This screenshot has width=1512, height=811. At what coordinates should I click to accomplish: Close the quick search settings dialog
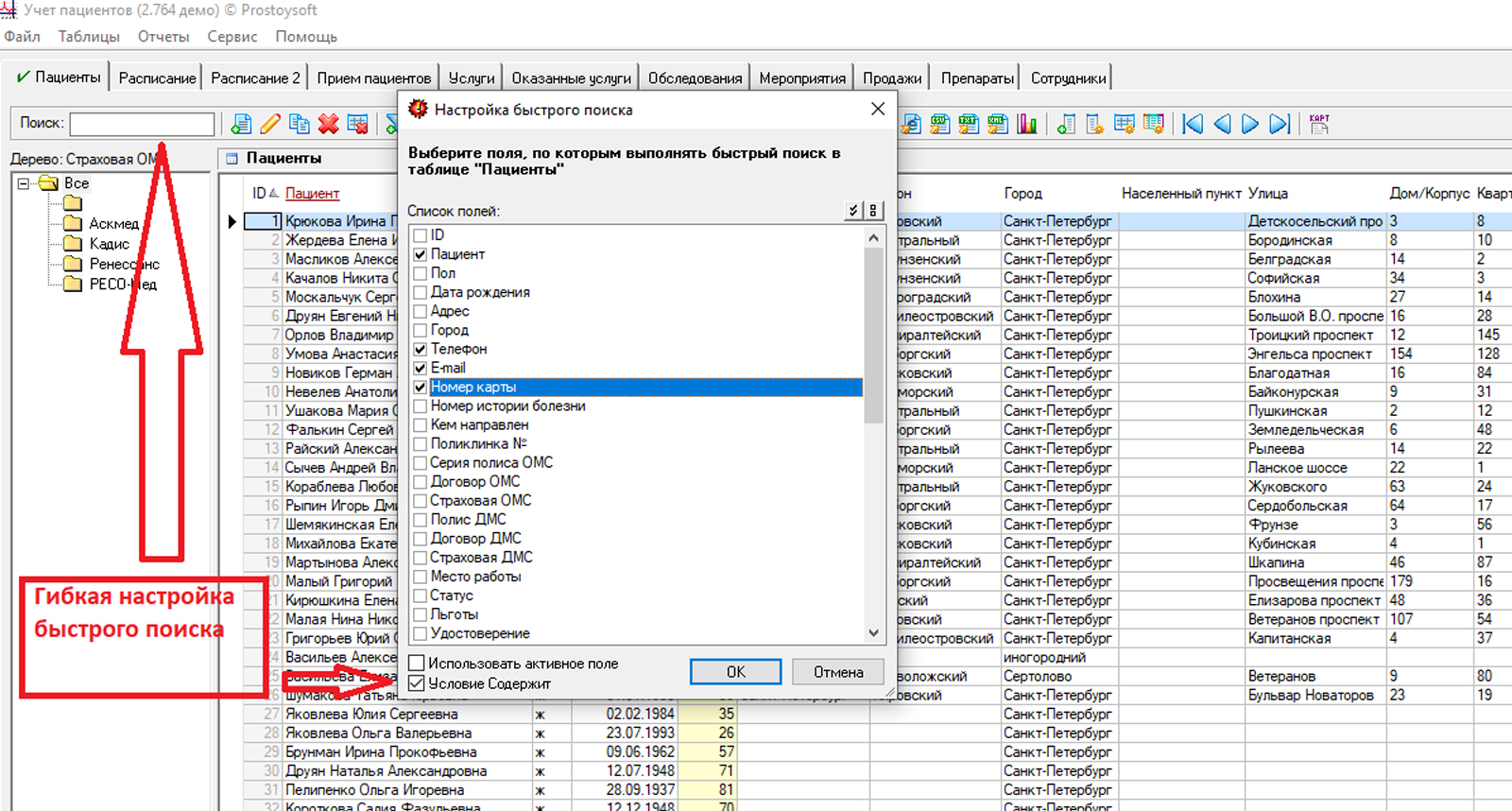pyautogui.click(x=878, y=109)
